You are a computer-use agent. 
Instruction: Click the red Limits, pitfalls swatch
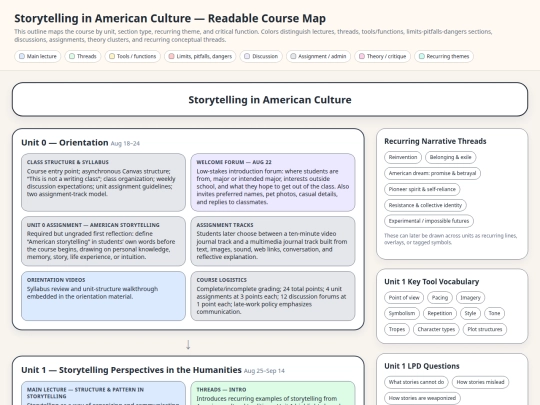click(172, 56)
